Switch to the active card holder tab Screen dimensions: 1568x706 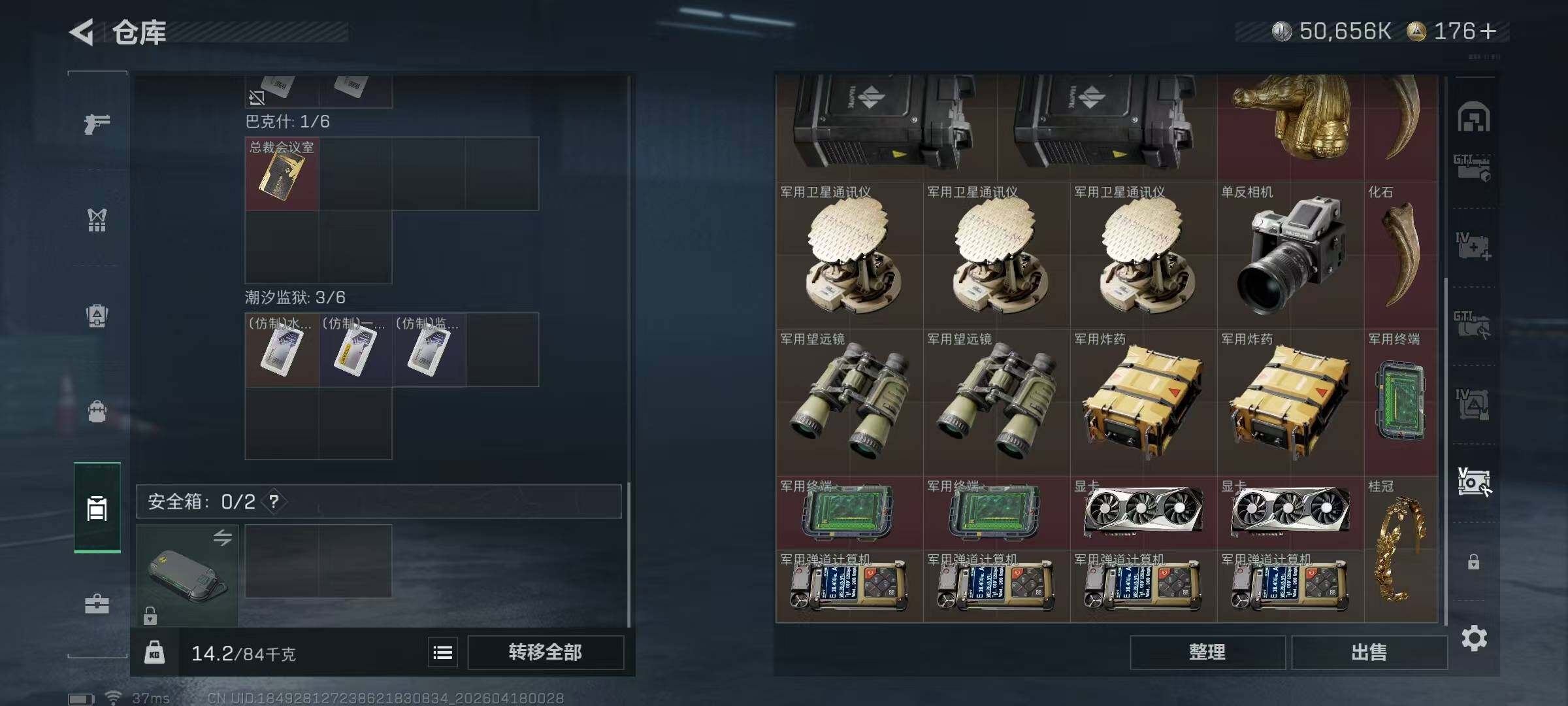(97, 508)
